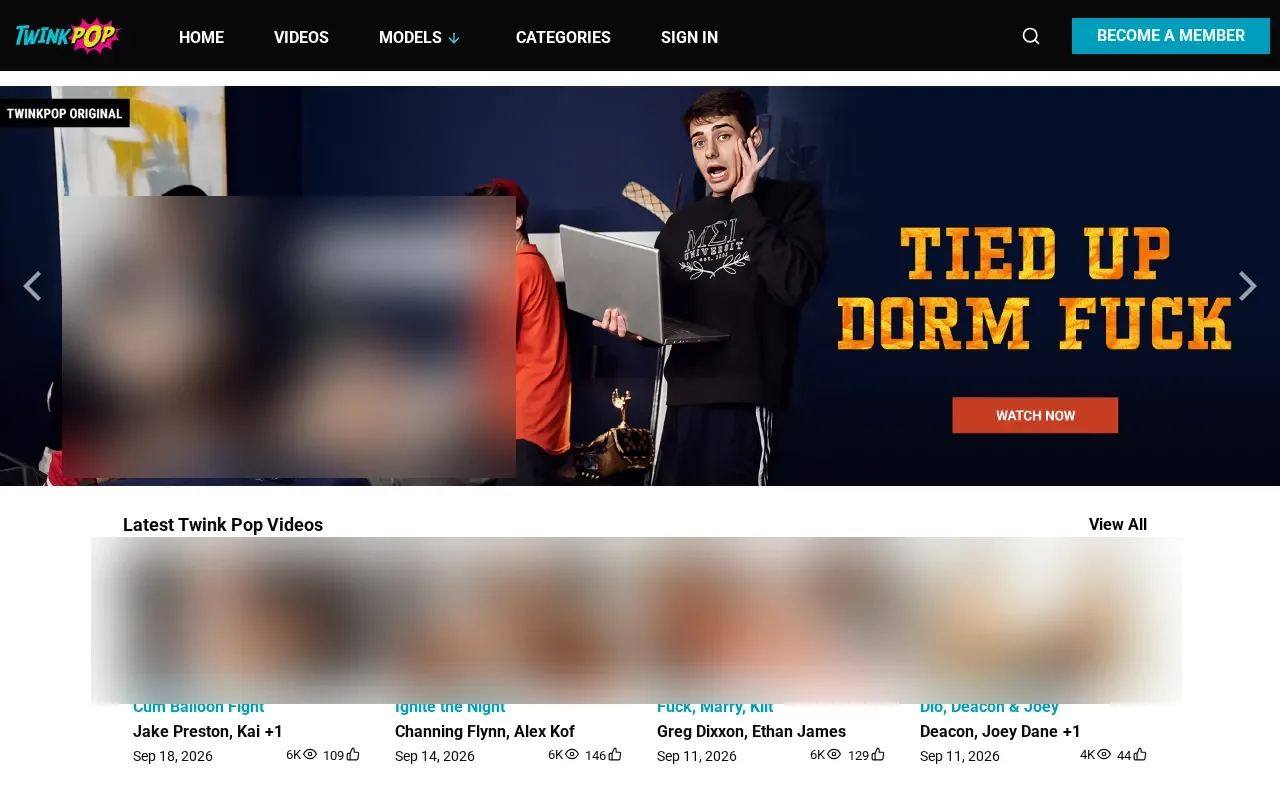Click the Watch Now banner button
1280x800 pixels.
point(1035,415)
